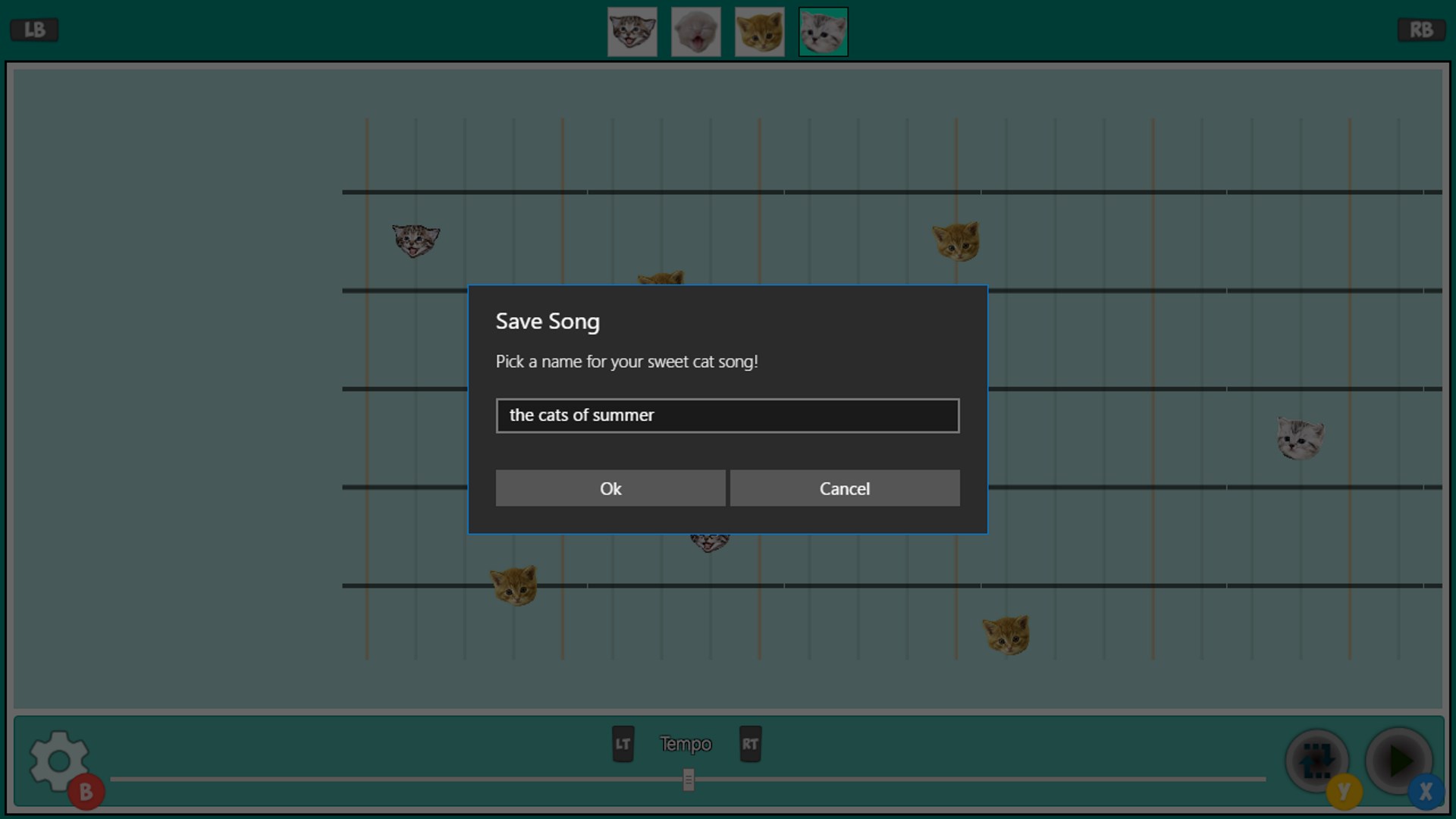Screen dimensions: 1456x819
Task: Select the white kitten instrument
Action: tap(695, 32)
